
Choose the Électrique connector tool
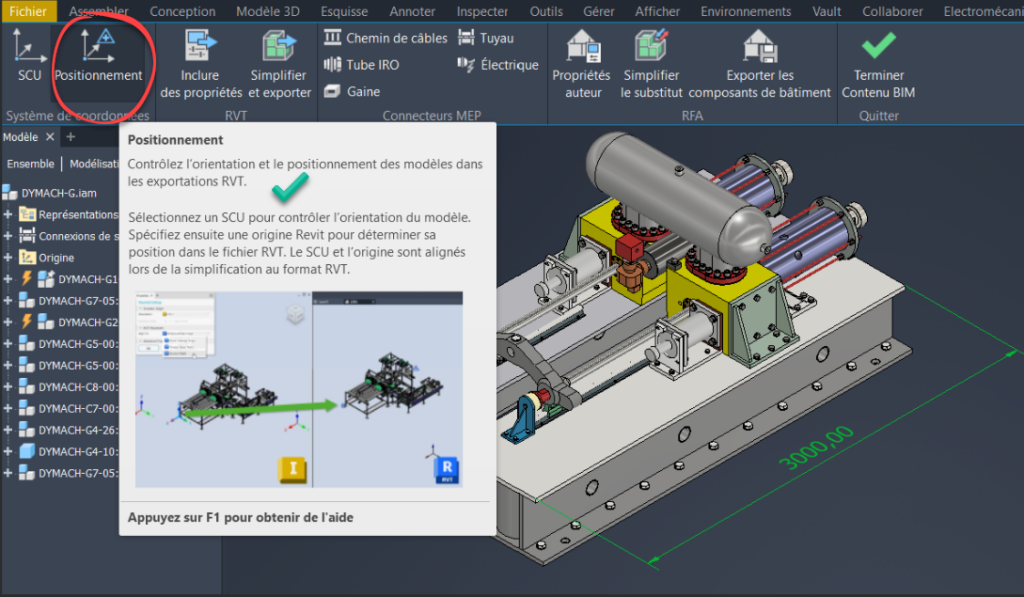pos(498,65)
